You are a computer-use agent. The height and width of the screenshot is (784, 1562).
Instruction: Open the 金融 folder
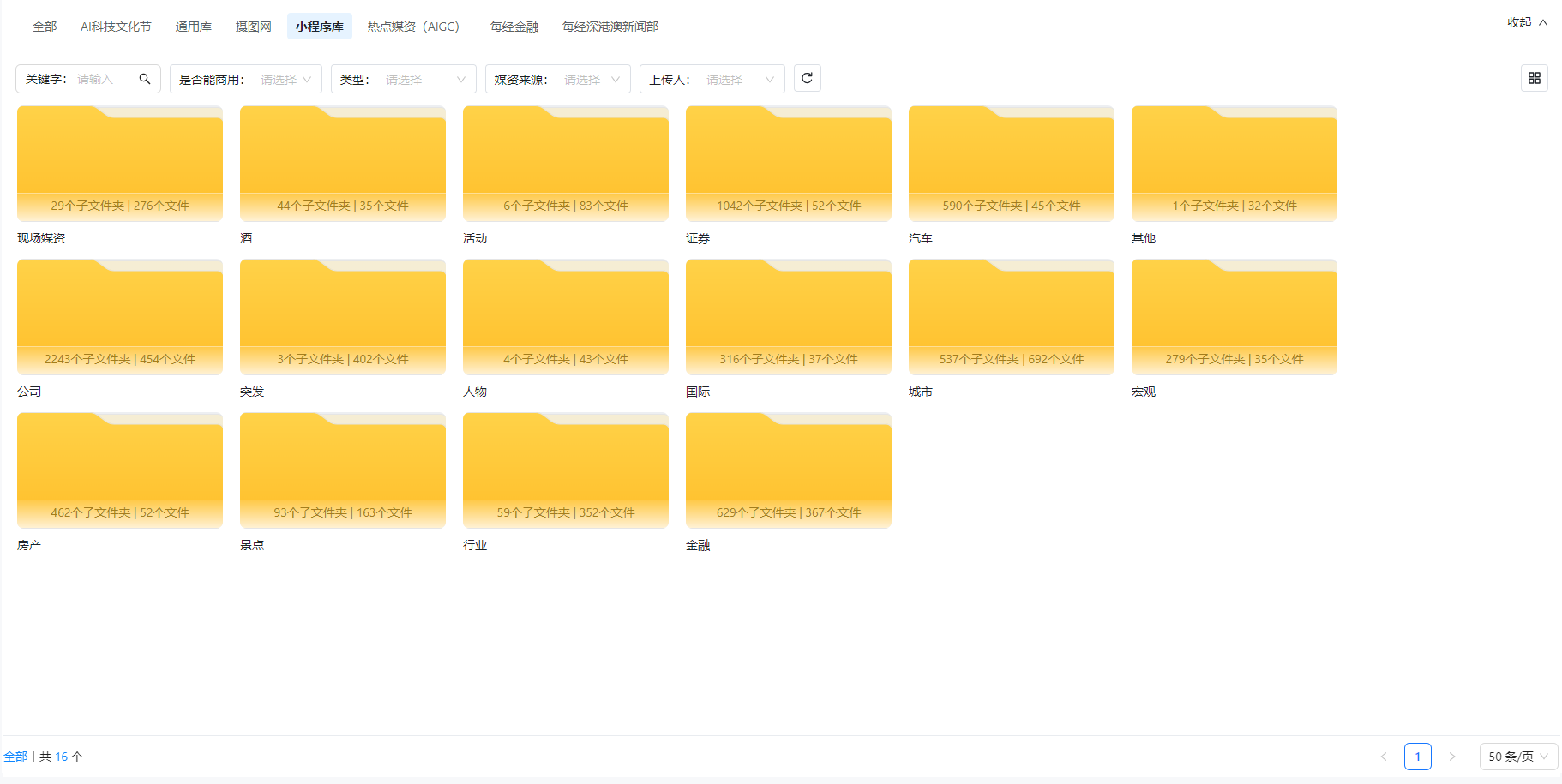click(789, 470)
